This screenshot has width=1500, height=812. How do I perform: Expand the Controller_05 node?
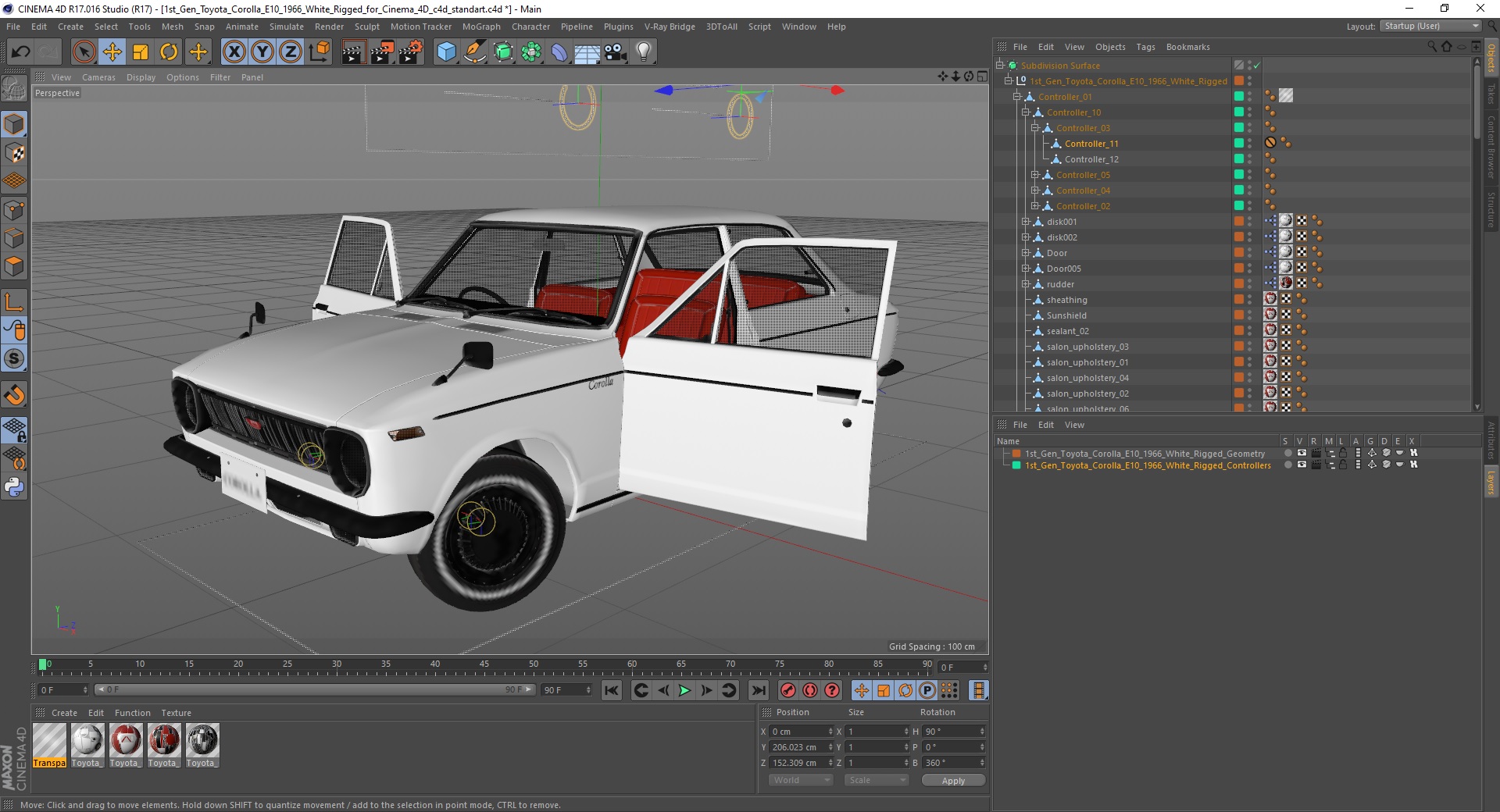[x=1034, y=175]
